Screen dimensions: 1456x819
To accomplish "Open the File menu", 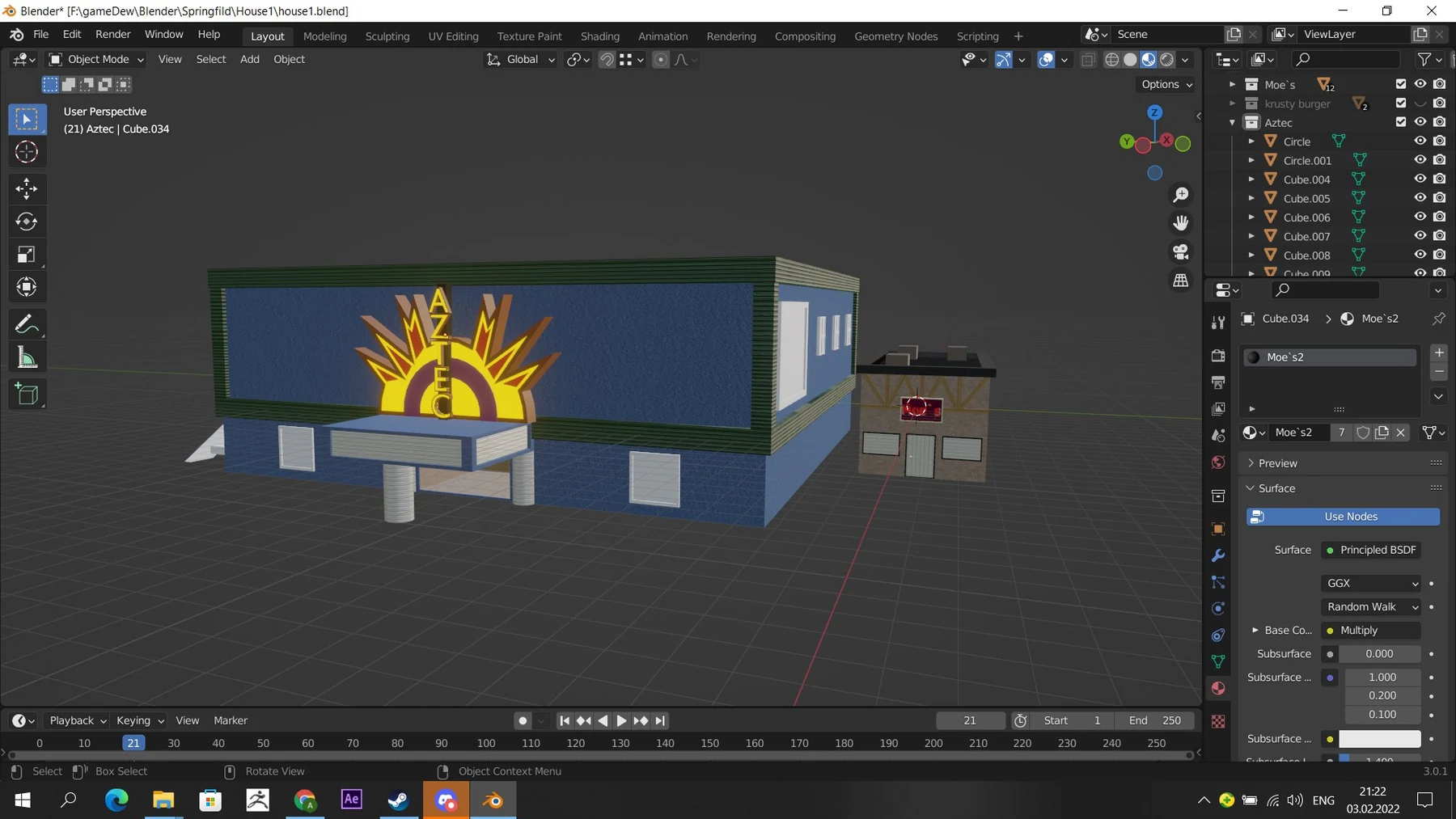I will [40, 35].
